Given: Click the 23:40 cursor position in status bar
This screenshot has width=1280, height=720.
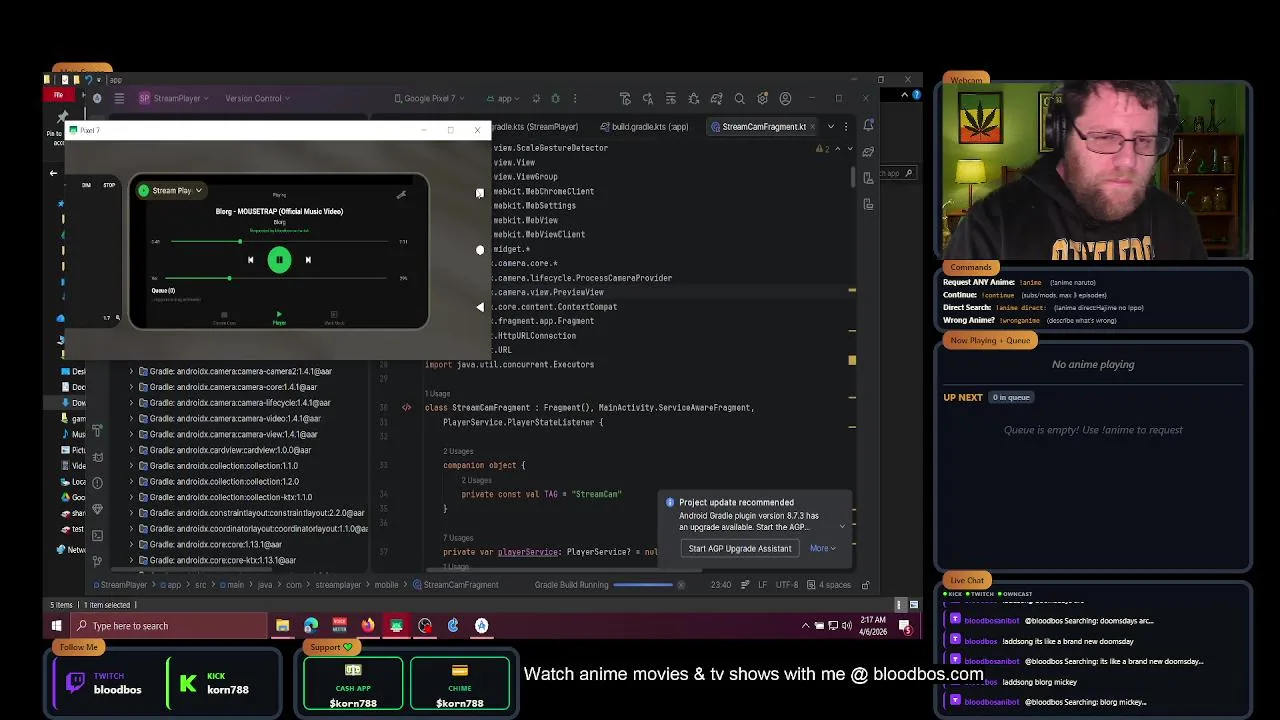Looking at the screenshot, I should point(720,585).
